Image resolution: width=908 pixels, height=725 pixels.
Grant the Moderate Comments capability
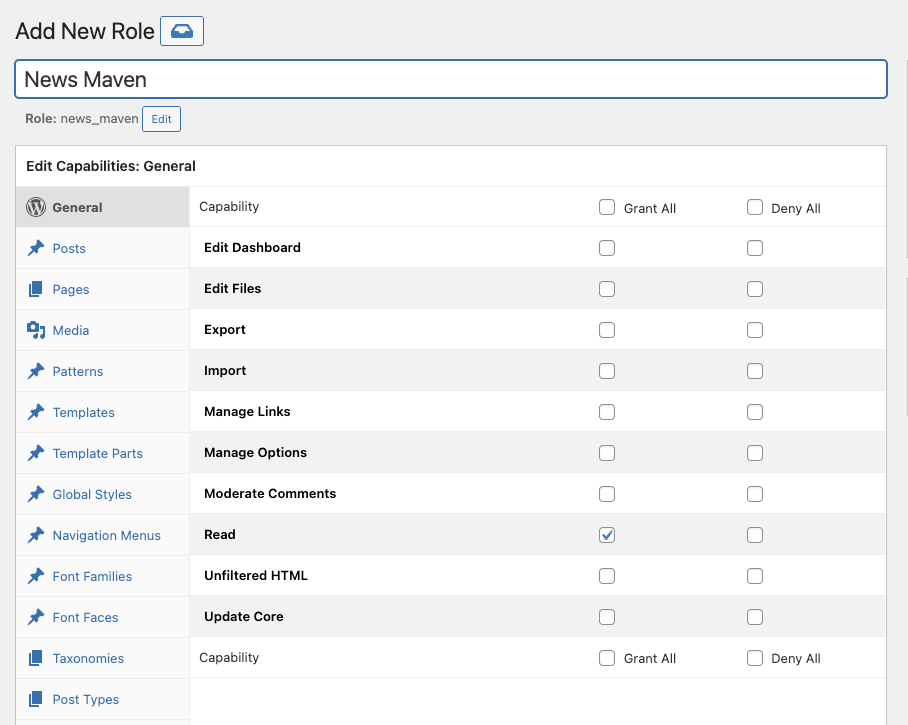[607, 494]
